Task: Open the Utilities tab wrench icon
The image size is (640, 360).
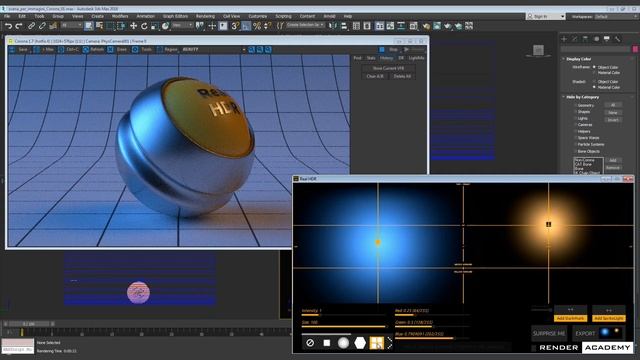Action: tap(617, 39)
